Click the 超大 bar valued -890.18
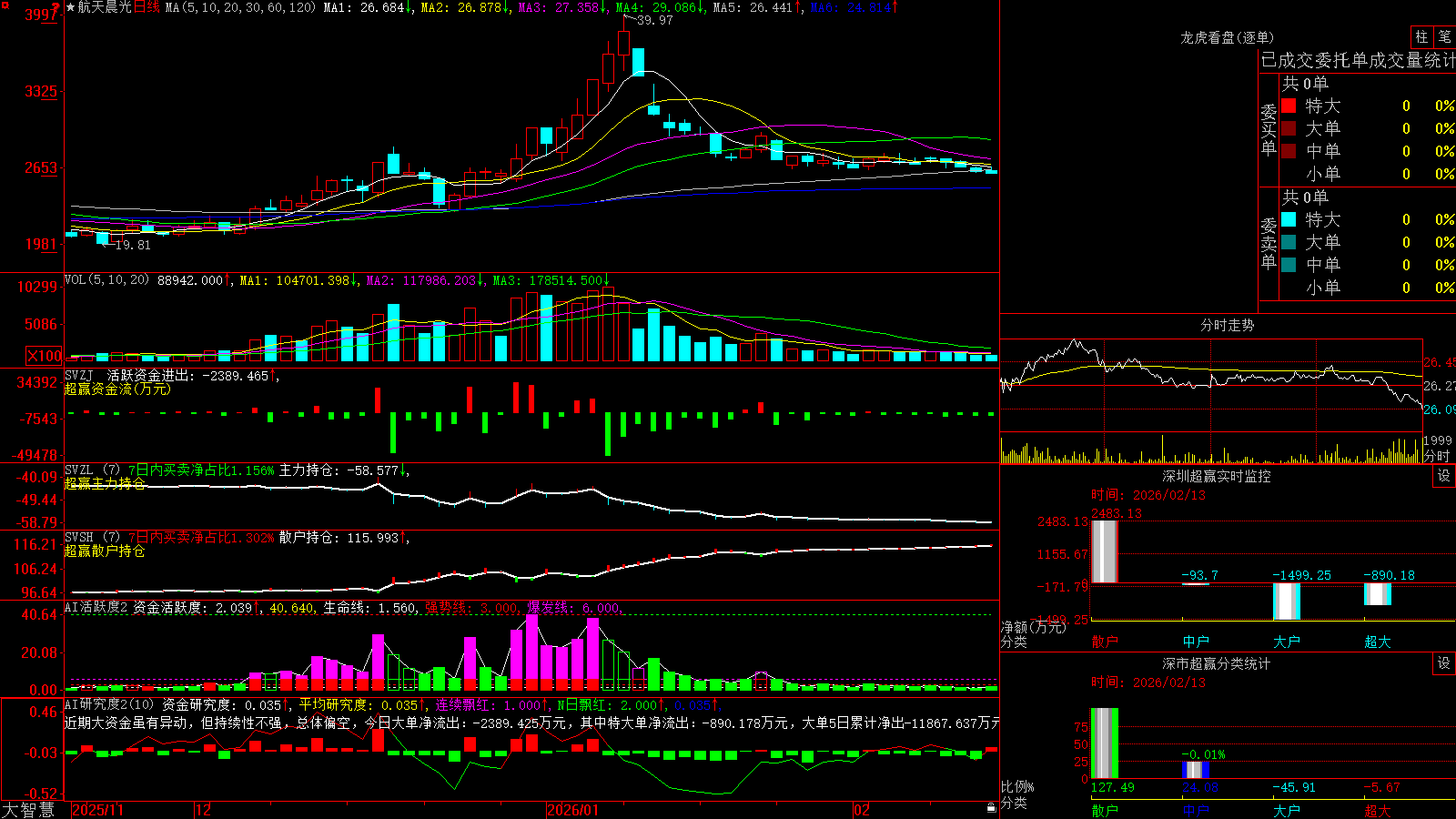The width and height of the screenshot is (1456, 819). point(1378,594)
